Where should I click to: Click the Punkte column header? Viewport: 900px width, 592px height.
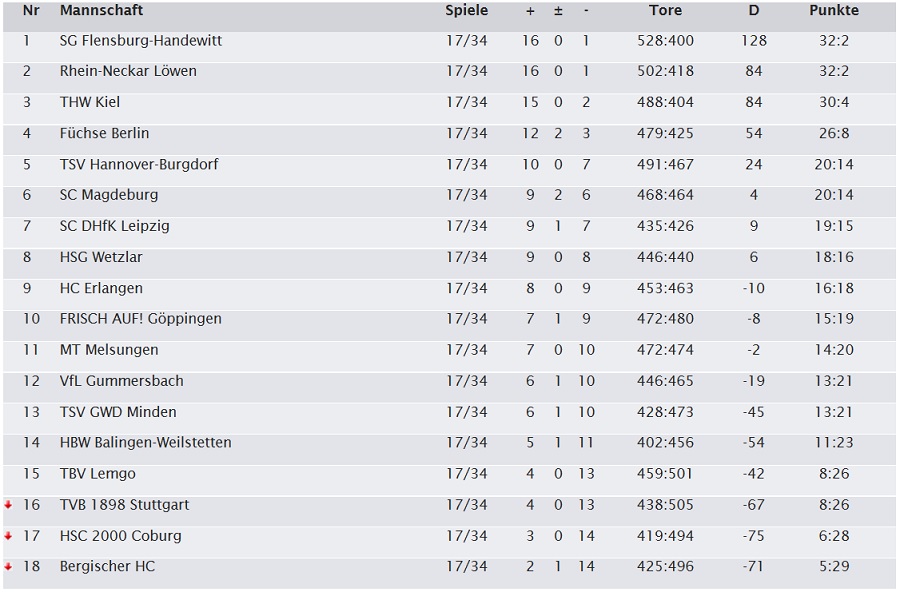tap(833, 11)
